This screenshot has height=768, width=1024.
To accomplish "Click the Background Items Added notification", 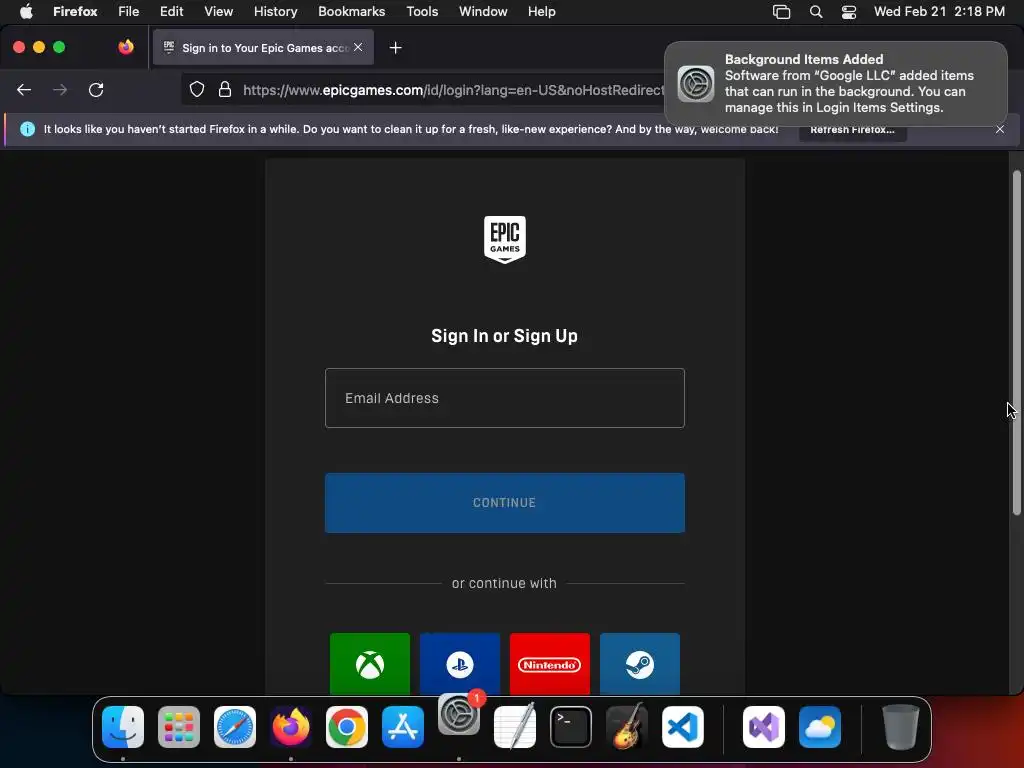I will [x=836, y=84].
